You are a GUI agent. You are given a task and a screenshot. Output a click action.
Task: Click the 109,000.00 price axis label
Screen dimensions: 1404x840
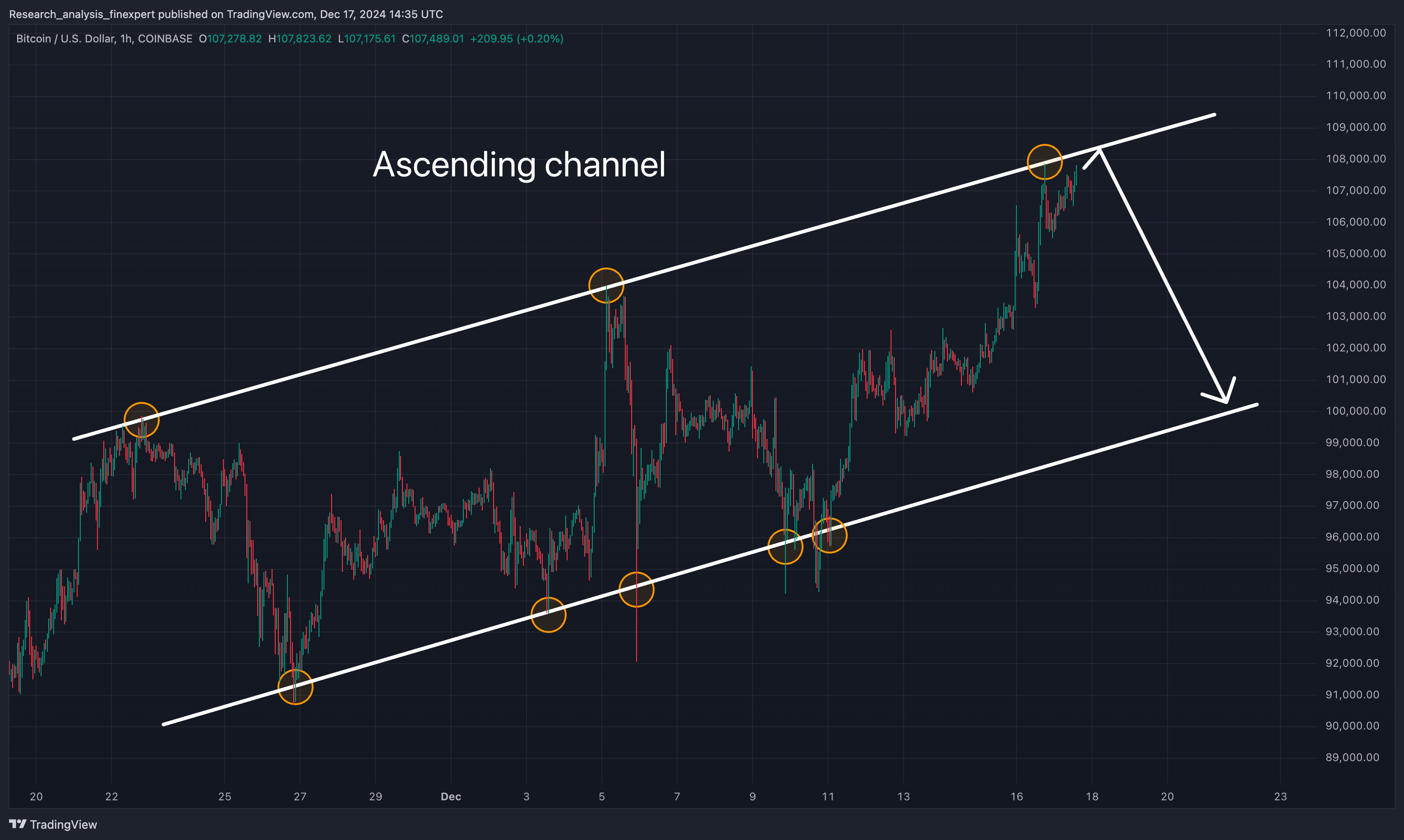(1356, 127)
